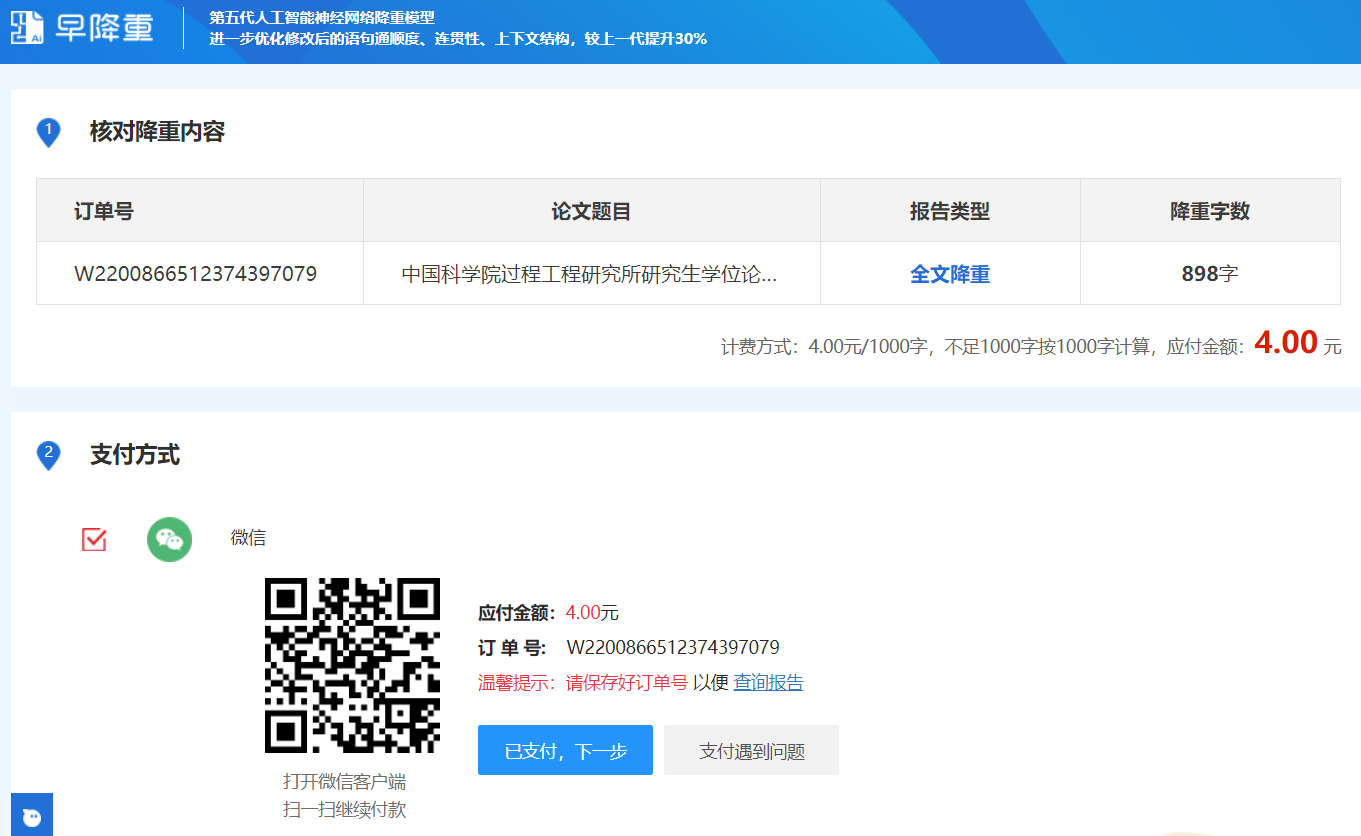Click the 报告类型 column header
1361x836 pixels.
coord(950,211)
